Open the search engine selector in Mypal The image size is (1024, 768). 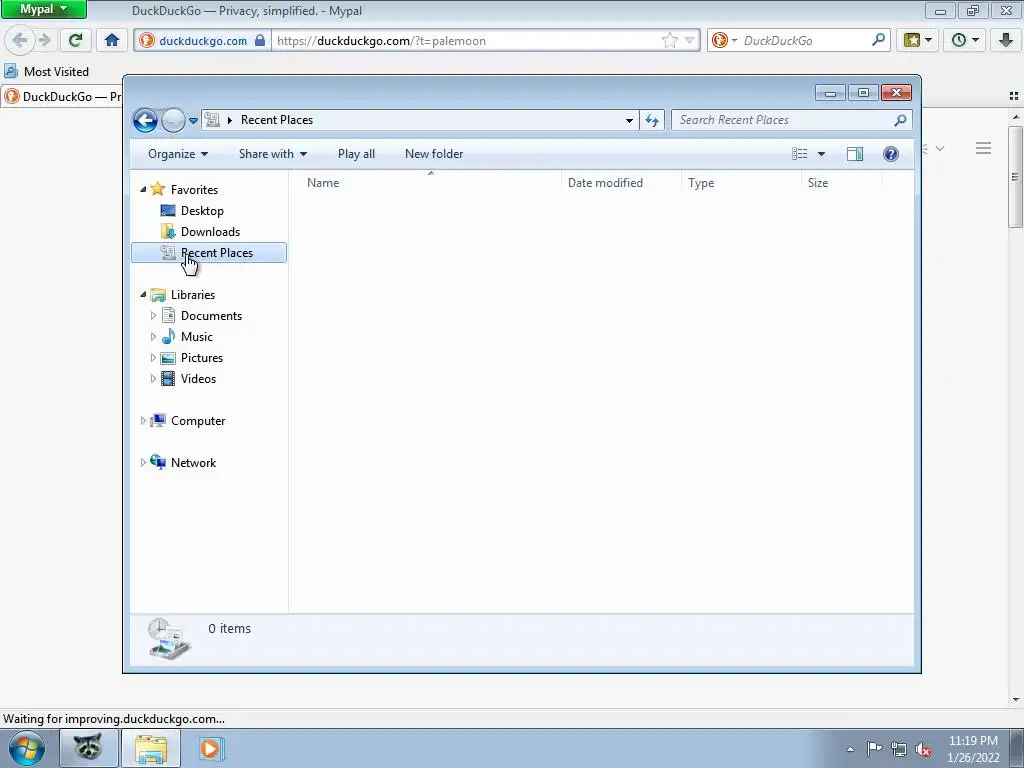[725, 40]
